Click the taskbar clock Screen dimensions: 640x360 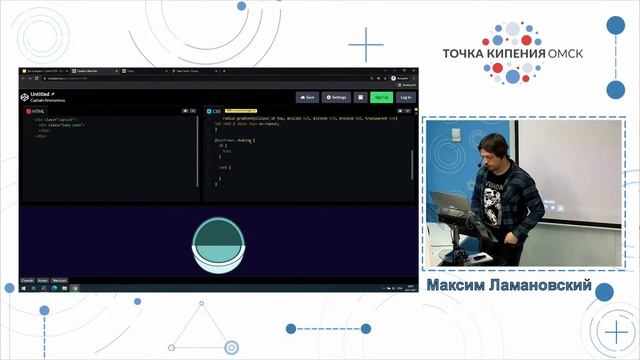coord(410,288)
